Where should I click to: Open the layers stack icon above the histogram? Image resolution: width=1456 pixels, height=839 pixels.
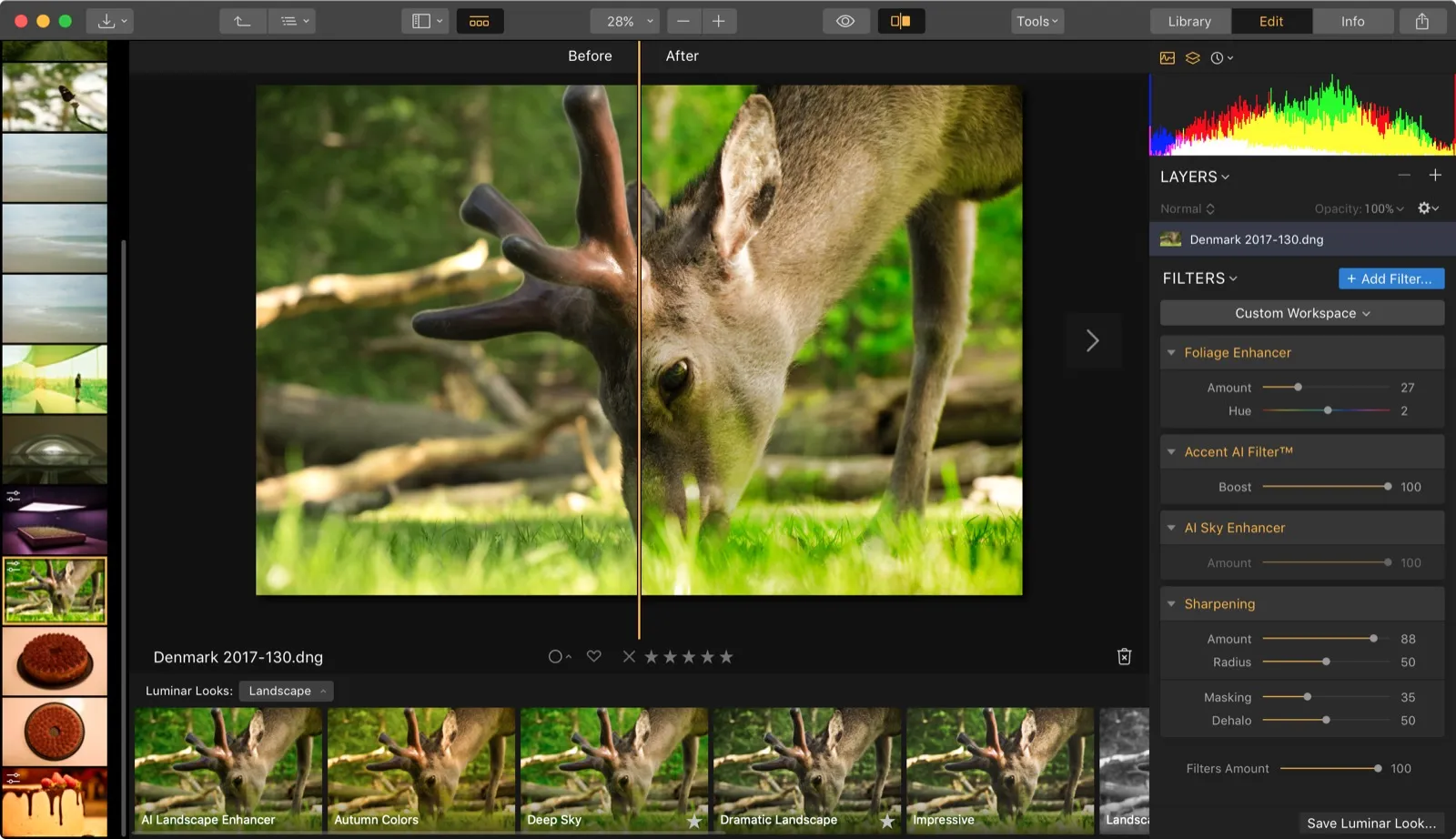click(1192, 57)
